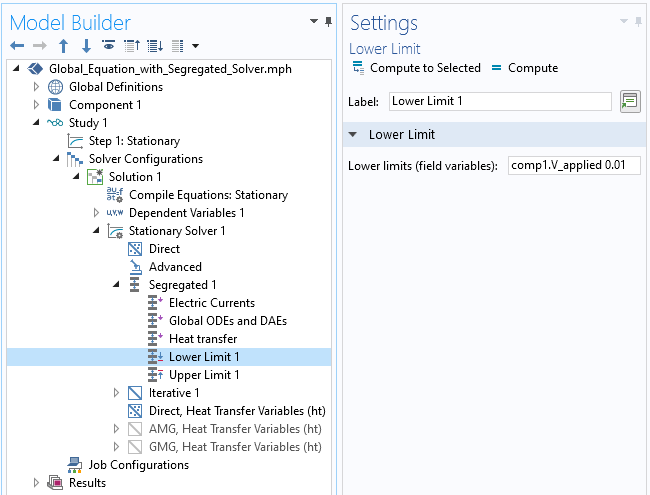
Task: Select Direct, Heat Transfer Variables icon
Action: pyautogui.click(x=135, y=411)
